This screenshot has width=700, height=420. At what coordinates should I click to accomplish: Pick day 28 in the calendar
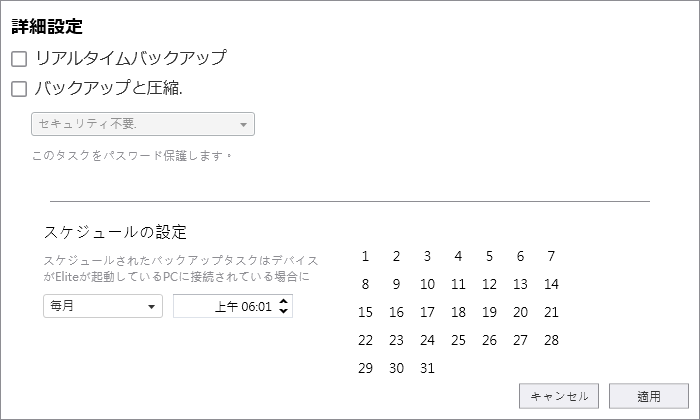tap(551, 341)
